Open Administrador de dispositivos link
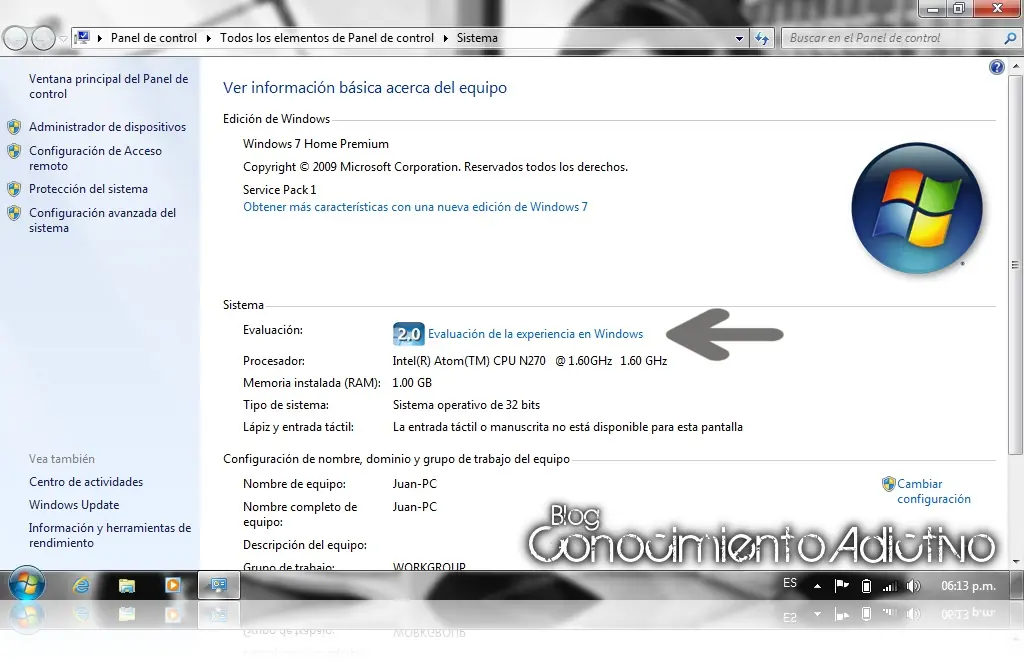 point(108,127)
